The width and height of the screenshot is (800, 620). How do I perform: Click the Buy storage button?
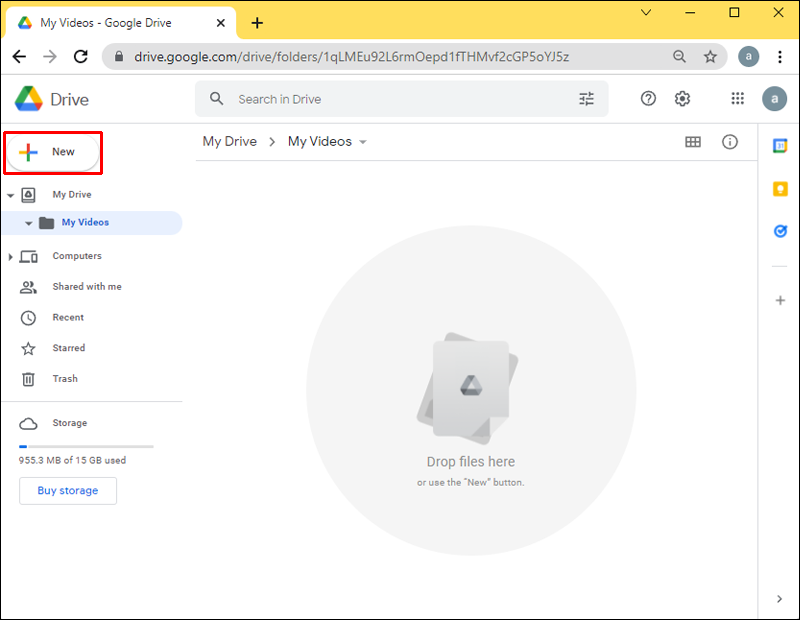coord(68,491)
